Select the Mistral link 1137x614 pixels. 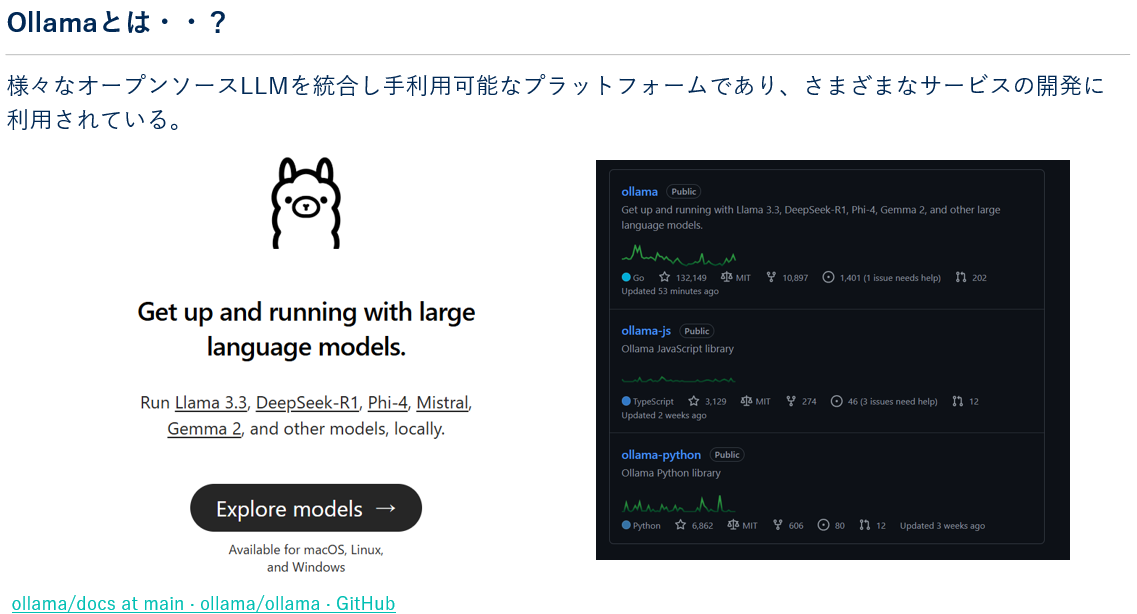(442, 402)
